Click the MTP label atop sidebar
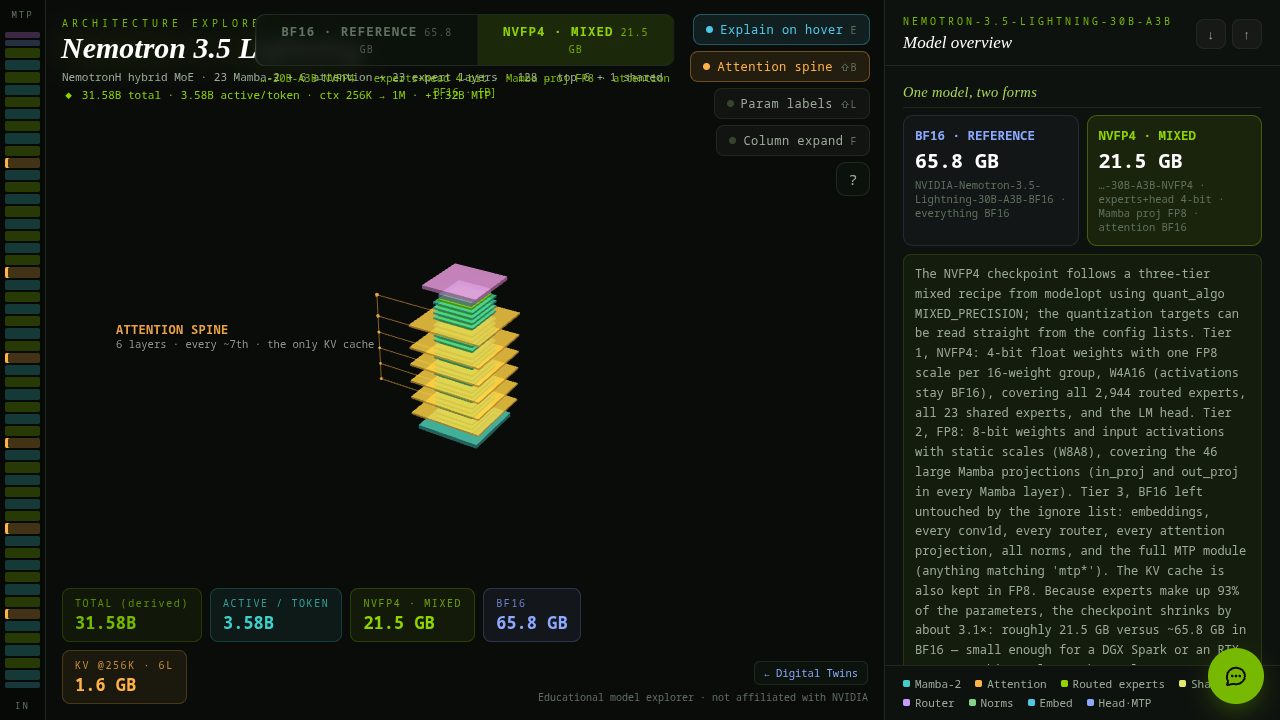Image resolution: width=1280 pixels, height=720 pixels. [x=22, y=15]
